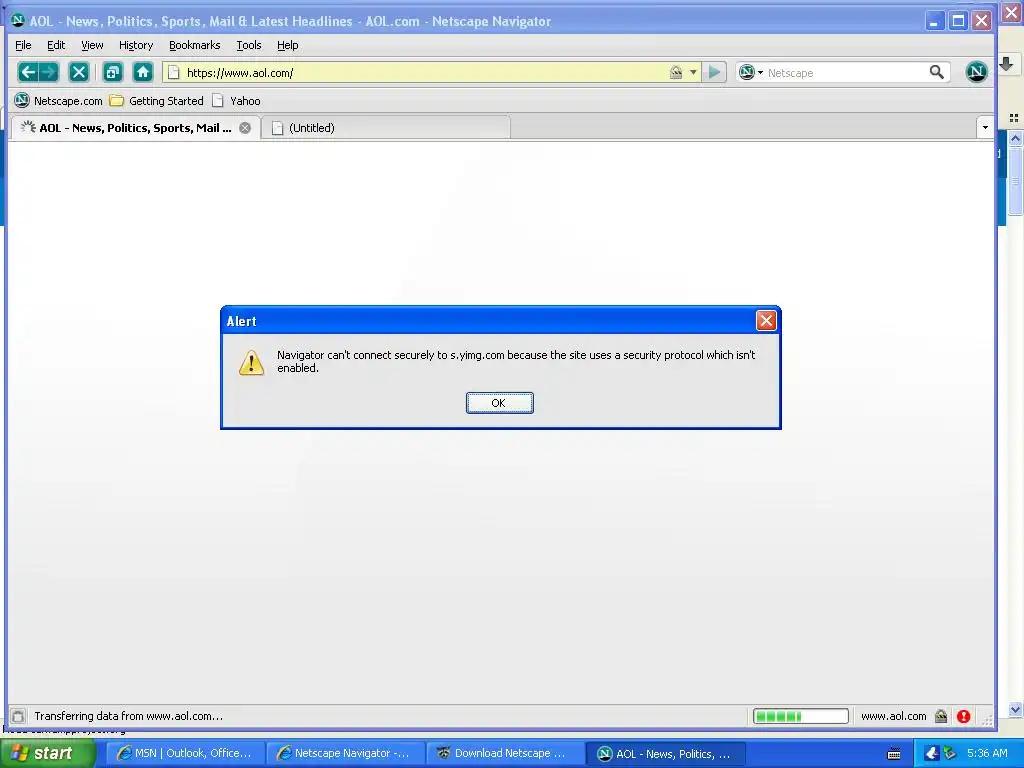This screenshot has height=768, width=1024.
Task: Click the grid dots icon at right edge
Action: tap(1014, 118)
